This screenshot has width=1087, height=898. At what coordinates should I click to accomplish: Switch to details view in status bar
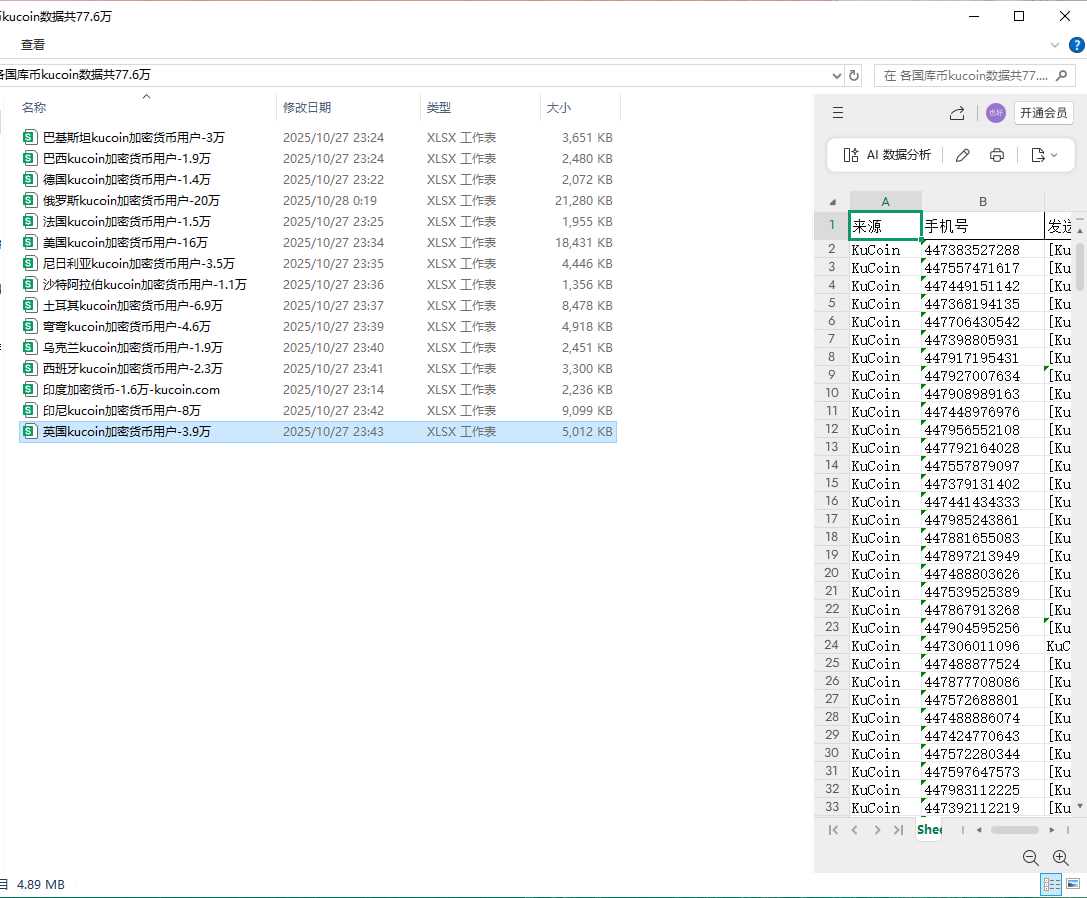coord(1051,884)
